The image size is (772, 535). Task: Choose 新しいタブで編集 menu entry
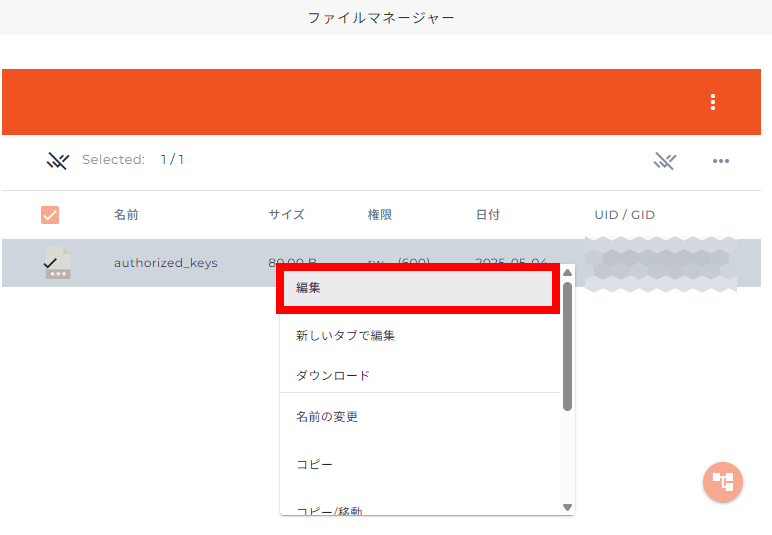coord(346,336)
